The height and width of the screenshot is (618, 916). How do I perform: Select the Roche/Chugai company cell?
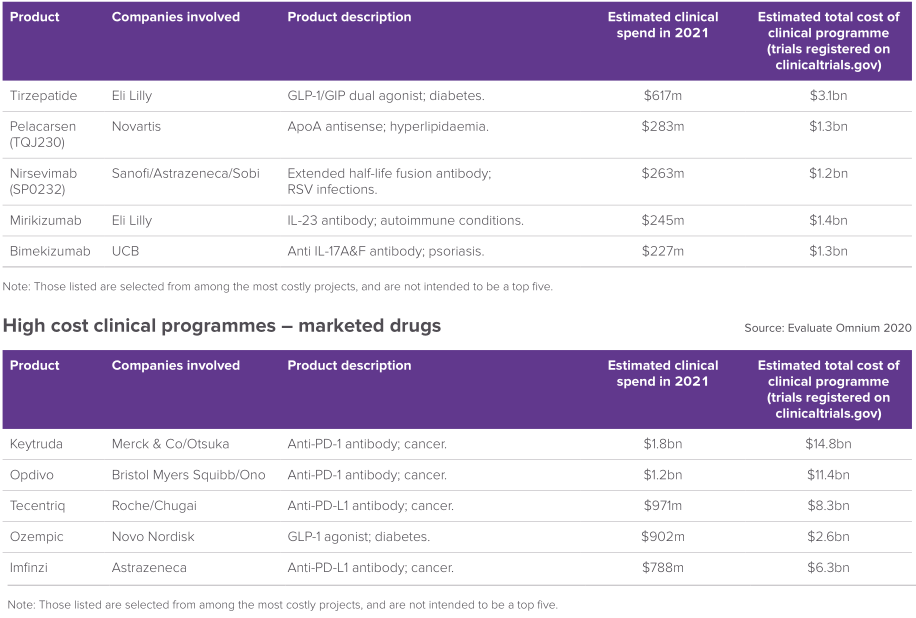point(154,506)
